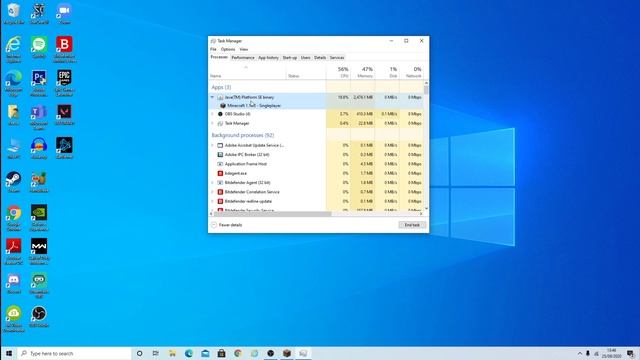
Task: Open the Bitdefender desktop shortcut
Action: tap(64, 49)
